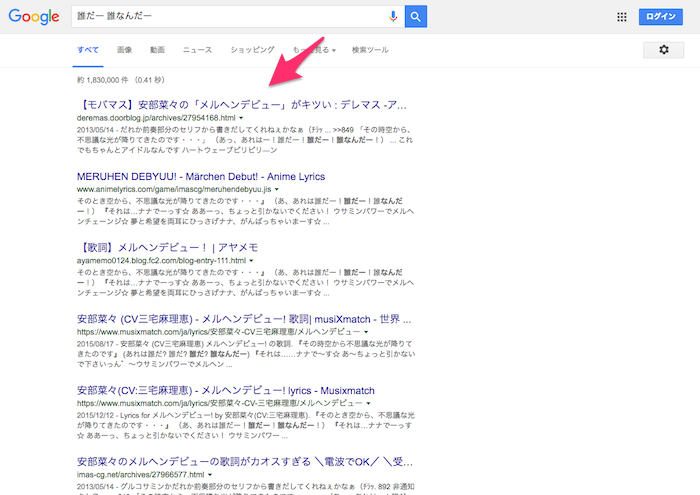Switch to the ショッピング tab
This screenshot has width=700, height=495.
point(252,49)
